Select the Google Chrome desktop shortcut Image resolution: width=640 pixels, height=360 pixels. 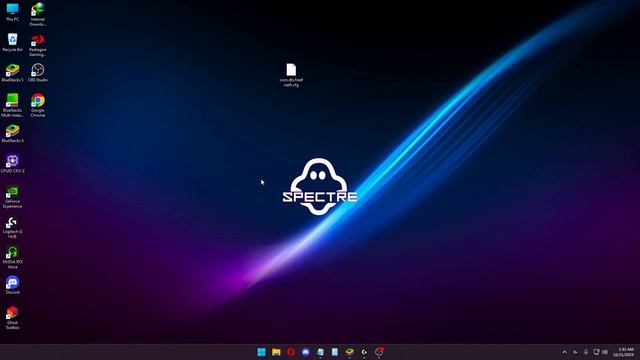coord(38,105)
